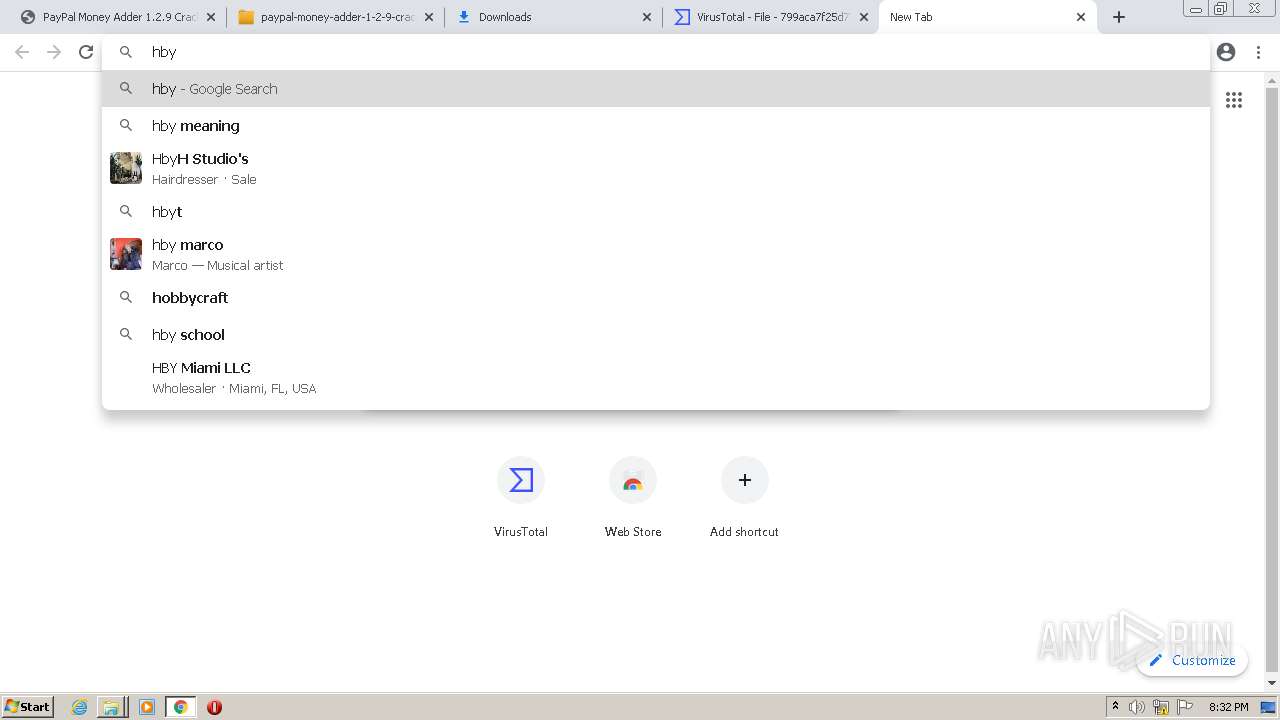Image resolution: width=1280 pixels, height=720 pixels.
Task: Open media player taskbar icon
Action: point(147,707)
